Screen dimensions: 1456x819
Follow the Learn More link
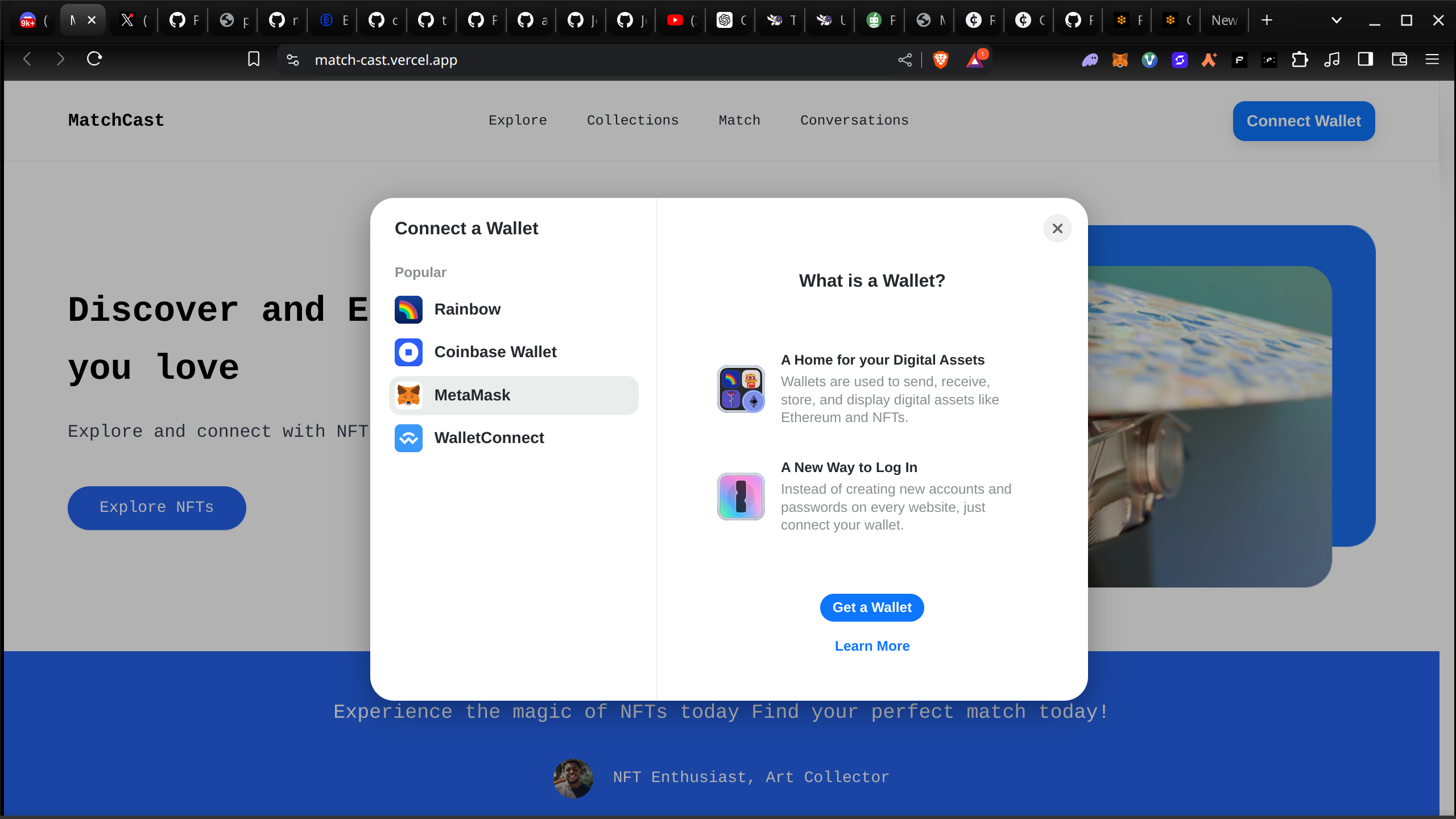click(872, 646)
